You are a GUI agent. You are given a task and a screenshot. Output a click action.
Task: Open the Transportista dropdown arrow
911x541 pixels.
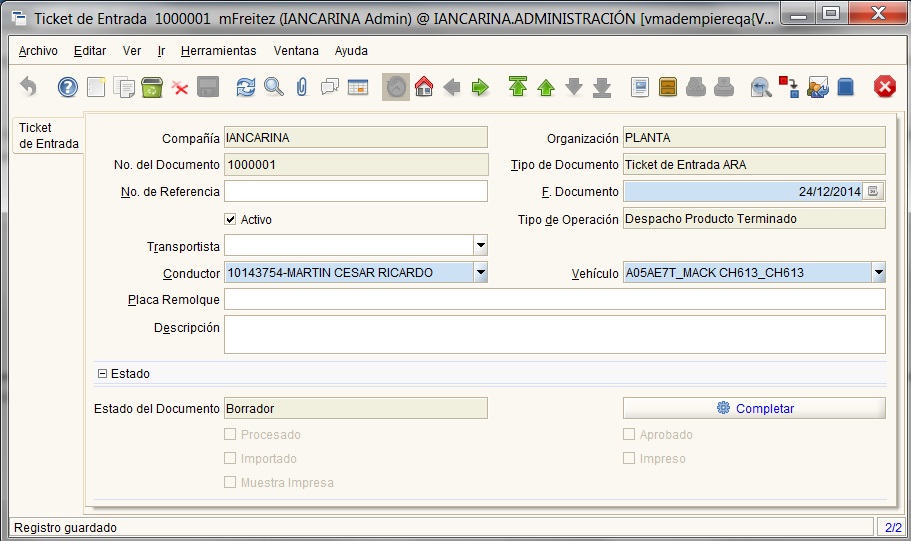[480, 245]
